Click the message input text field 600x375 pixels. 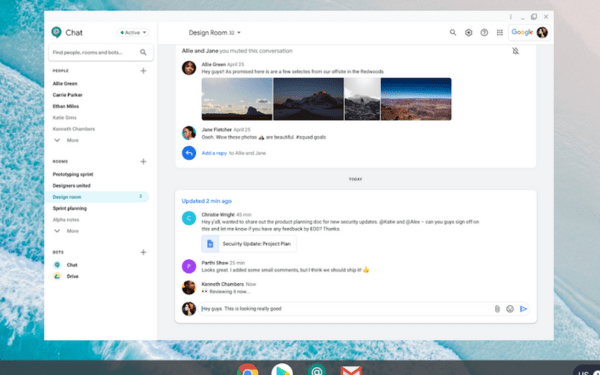(x=346, y=309)
